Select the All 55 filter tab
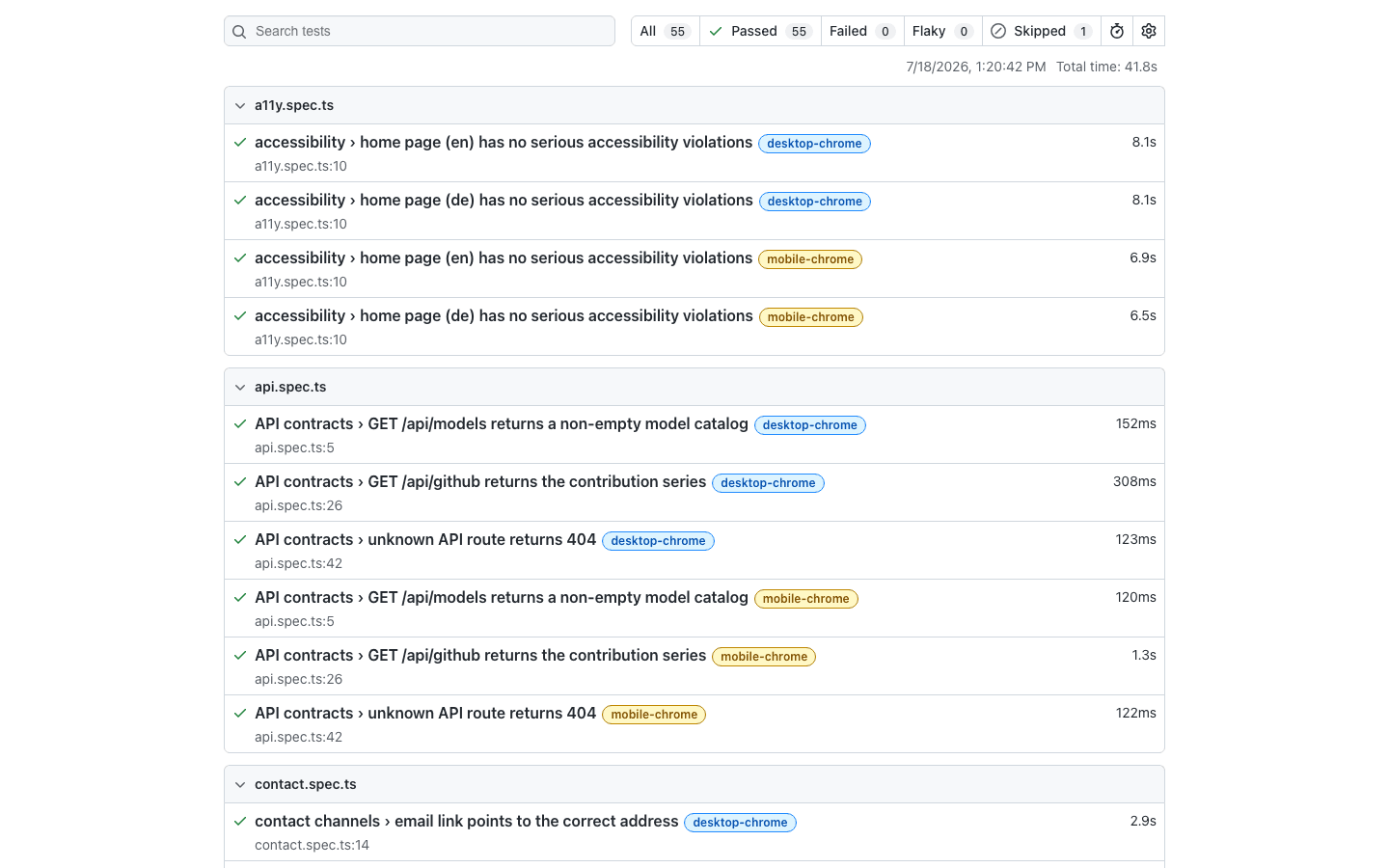 pos(665,31)
